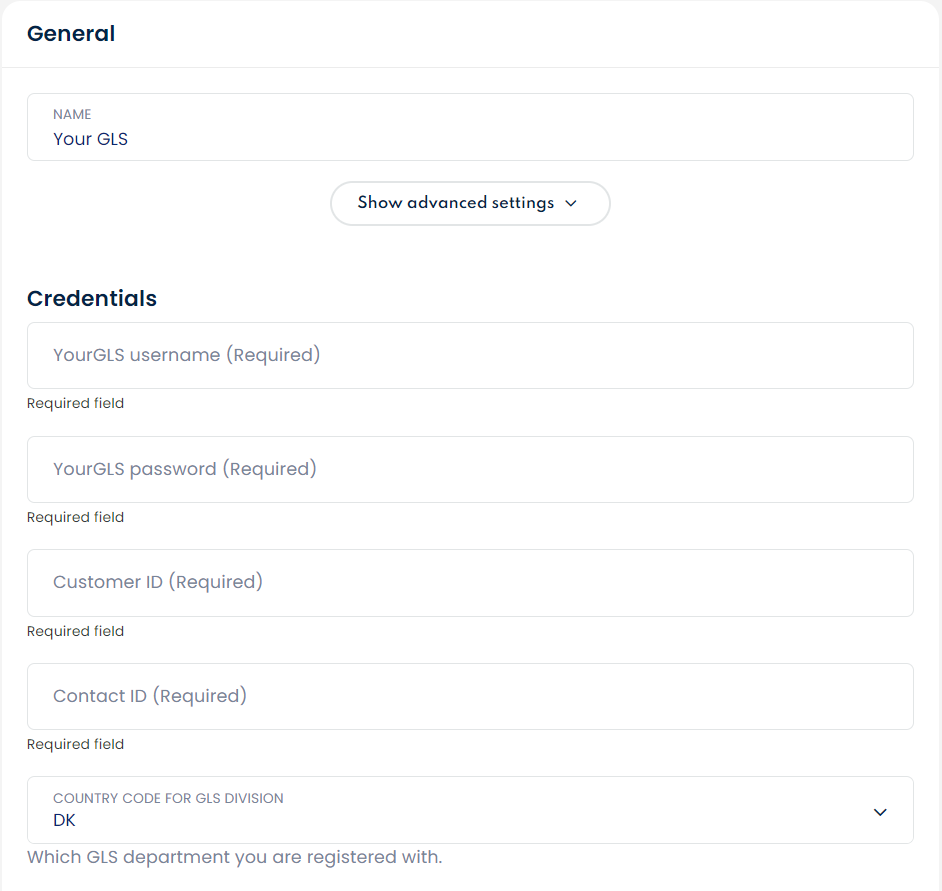Click into the Contact ID field
942x891 pixels.
470,696
